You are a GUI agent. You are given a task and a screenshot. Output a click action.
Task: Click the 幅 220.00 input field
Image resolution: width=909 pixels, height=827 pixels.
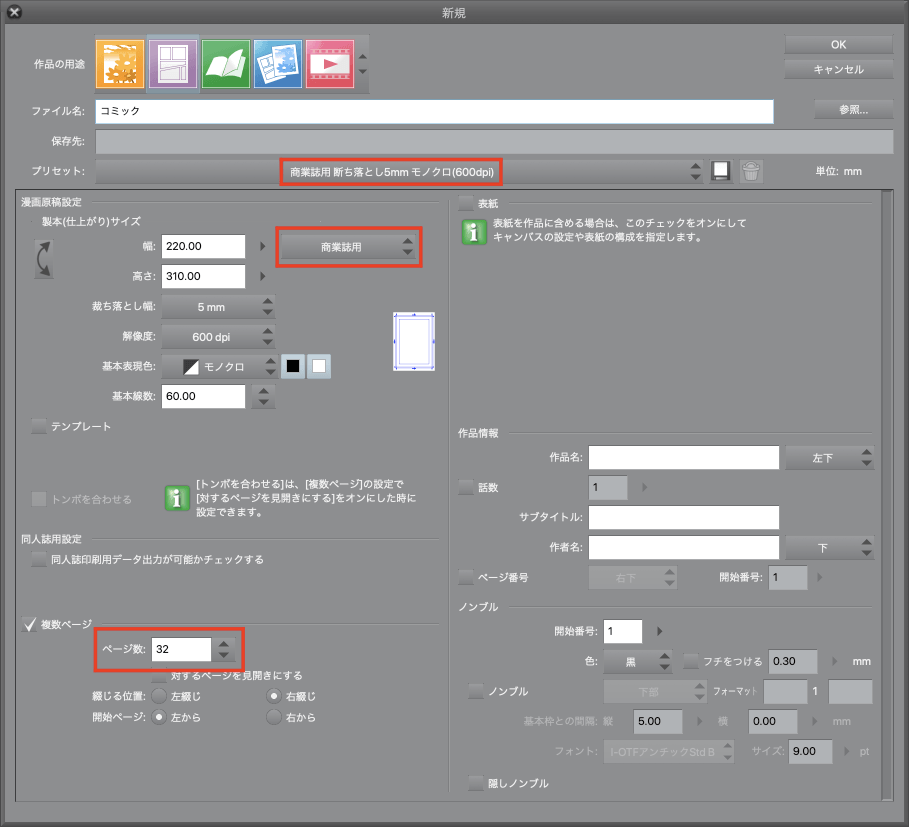pos(203,246)
